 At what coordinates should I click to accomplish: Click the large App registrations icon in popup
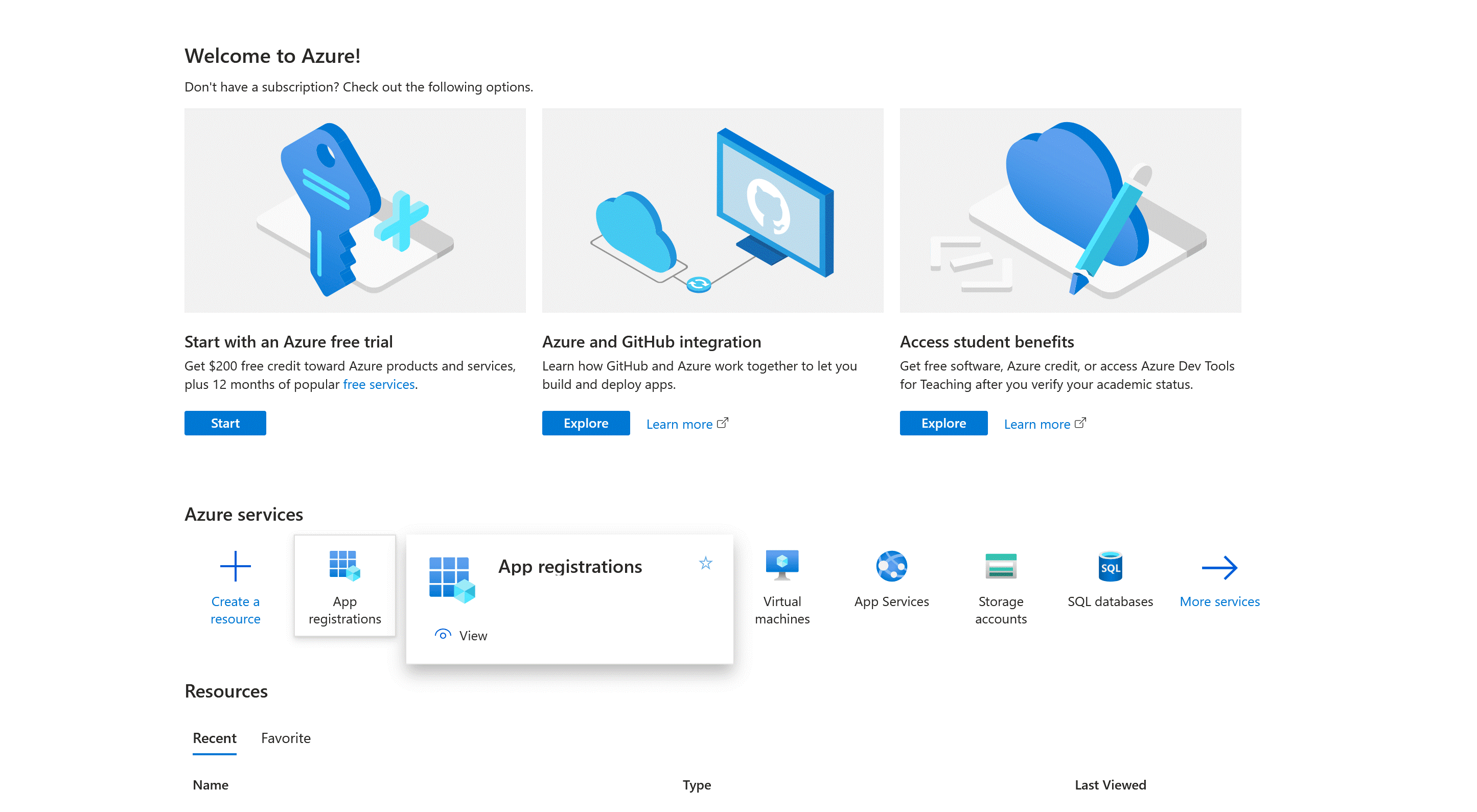452,580
